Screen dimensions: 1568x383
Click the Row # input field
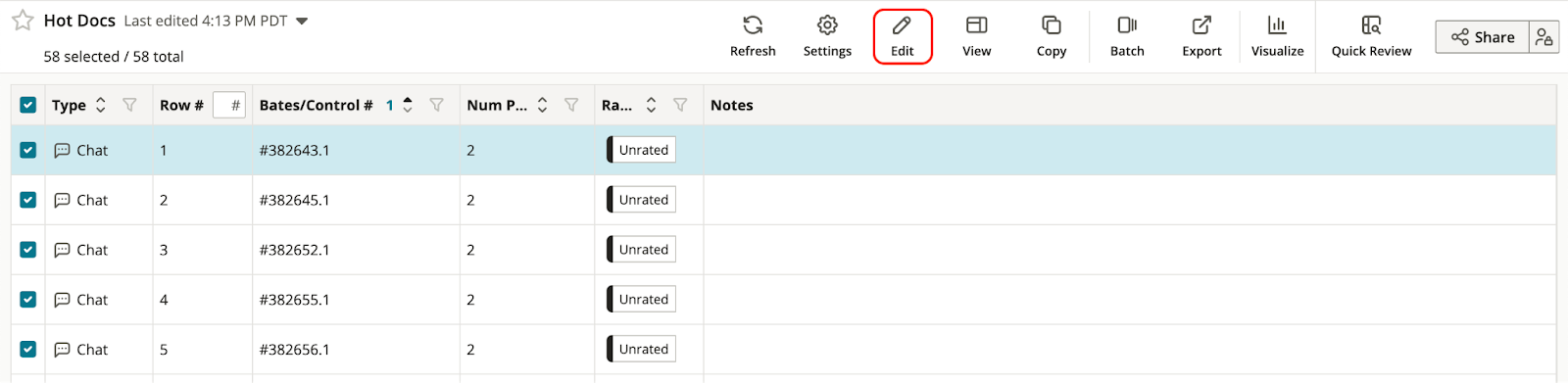[229, 105]
